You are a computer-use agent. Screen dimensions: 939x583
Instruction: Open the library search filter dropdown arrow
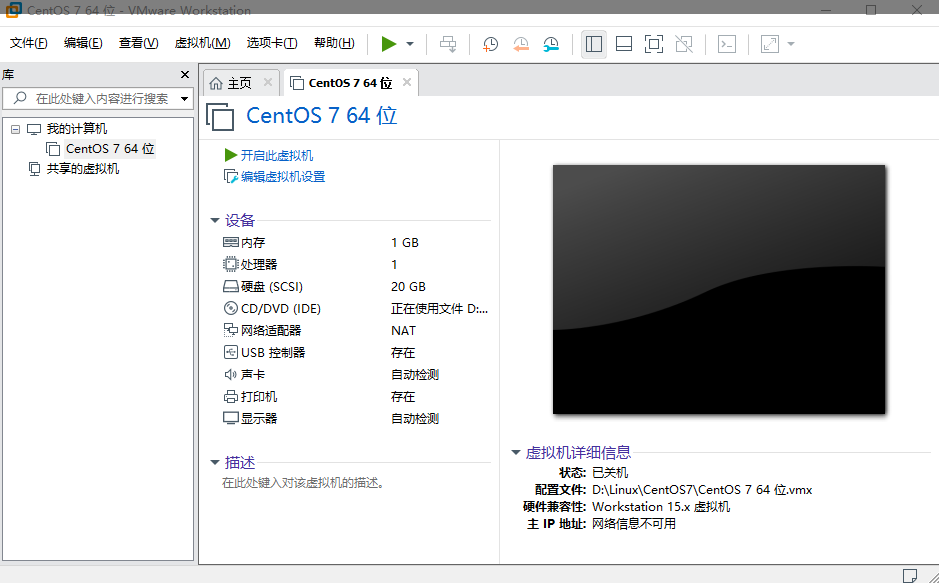tap(184, 99)
